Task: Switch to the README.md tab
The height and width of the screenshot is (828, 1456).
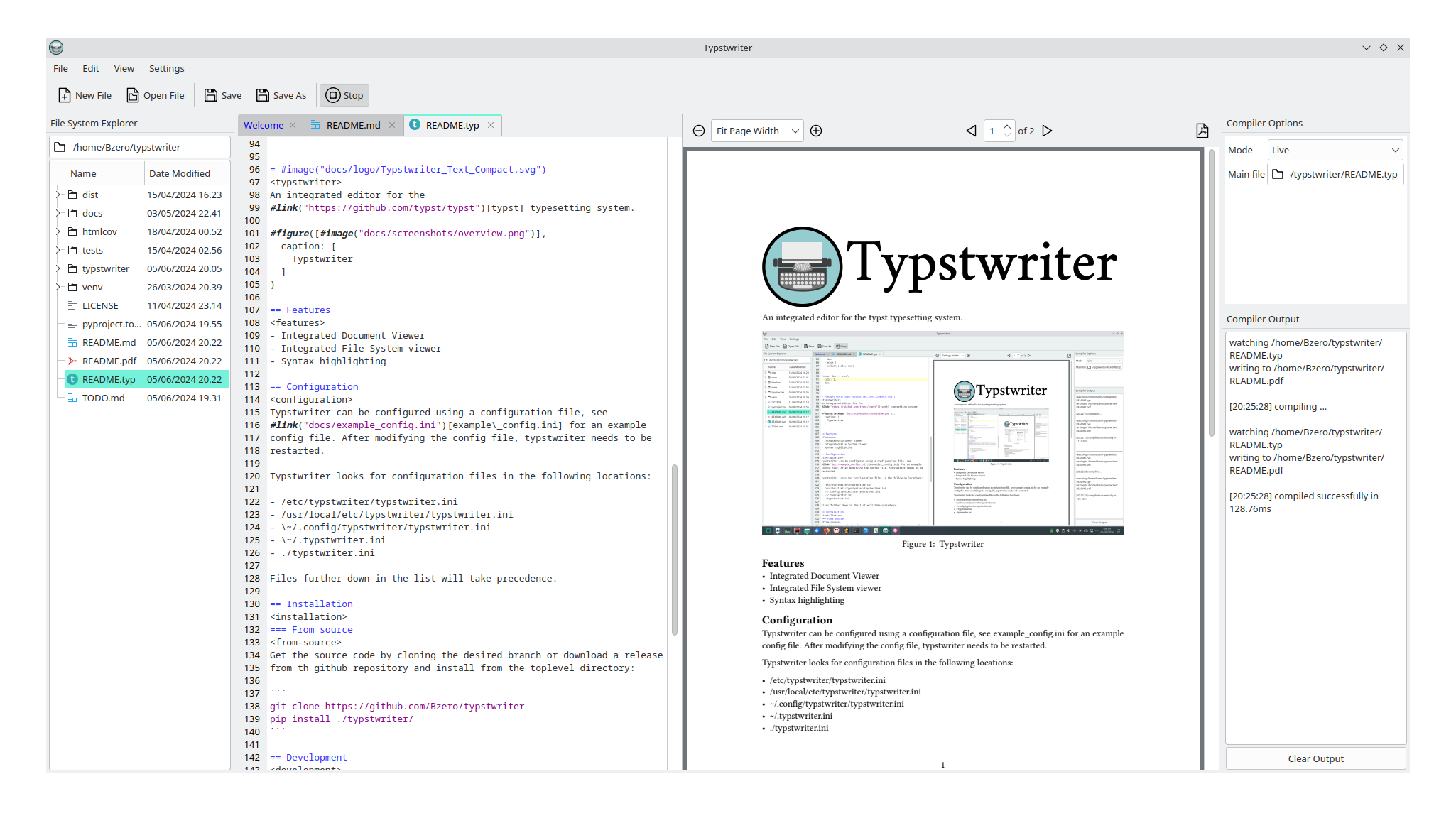Action: (x=353, y=125)
